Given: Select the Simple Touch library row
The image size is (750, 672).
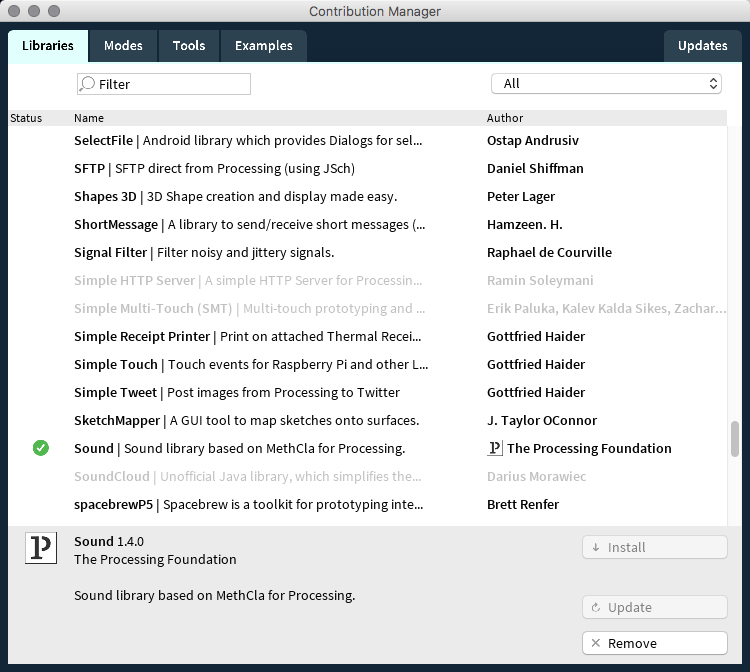Looking at the screenshot, I should coord(367,364).
